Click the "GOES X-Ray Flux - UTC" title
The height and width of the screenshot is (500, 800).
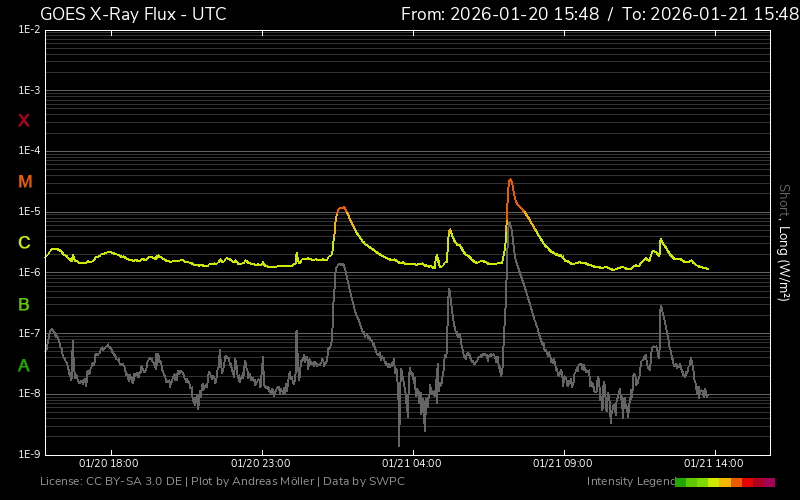coord(133,14)
